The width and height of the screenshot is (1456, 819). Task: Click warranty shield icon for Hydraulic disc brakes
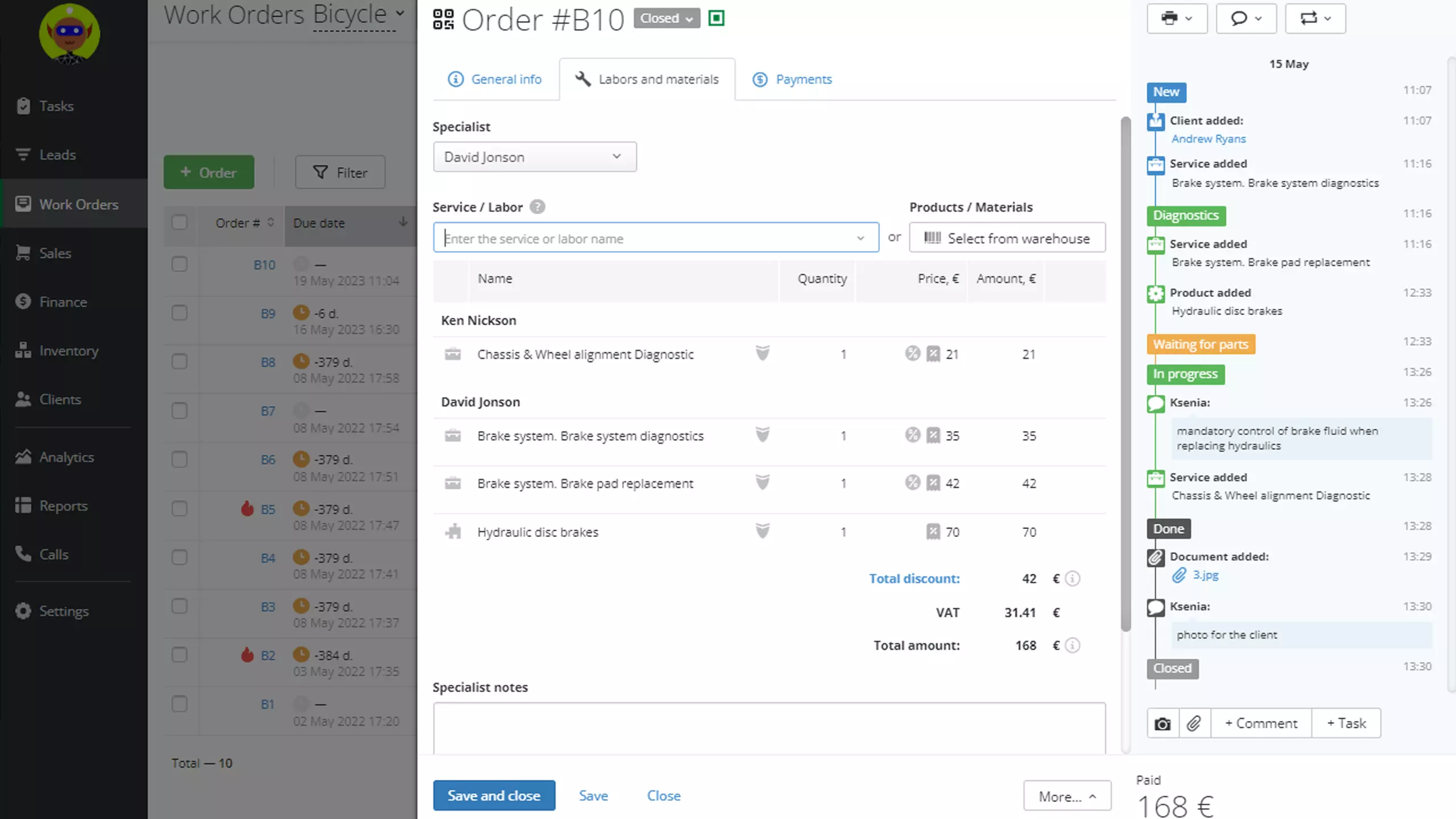[762, 531]
